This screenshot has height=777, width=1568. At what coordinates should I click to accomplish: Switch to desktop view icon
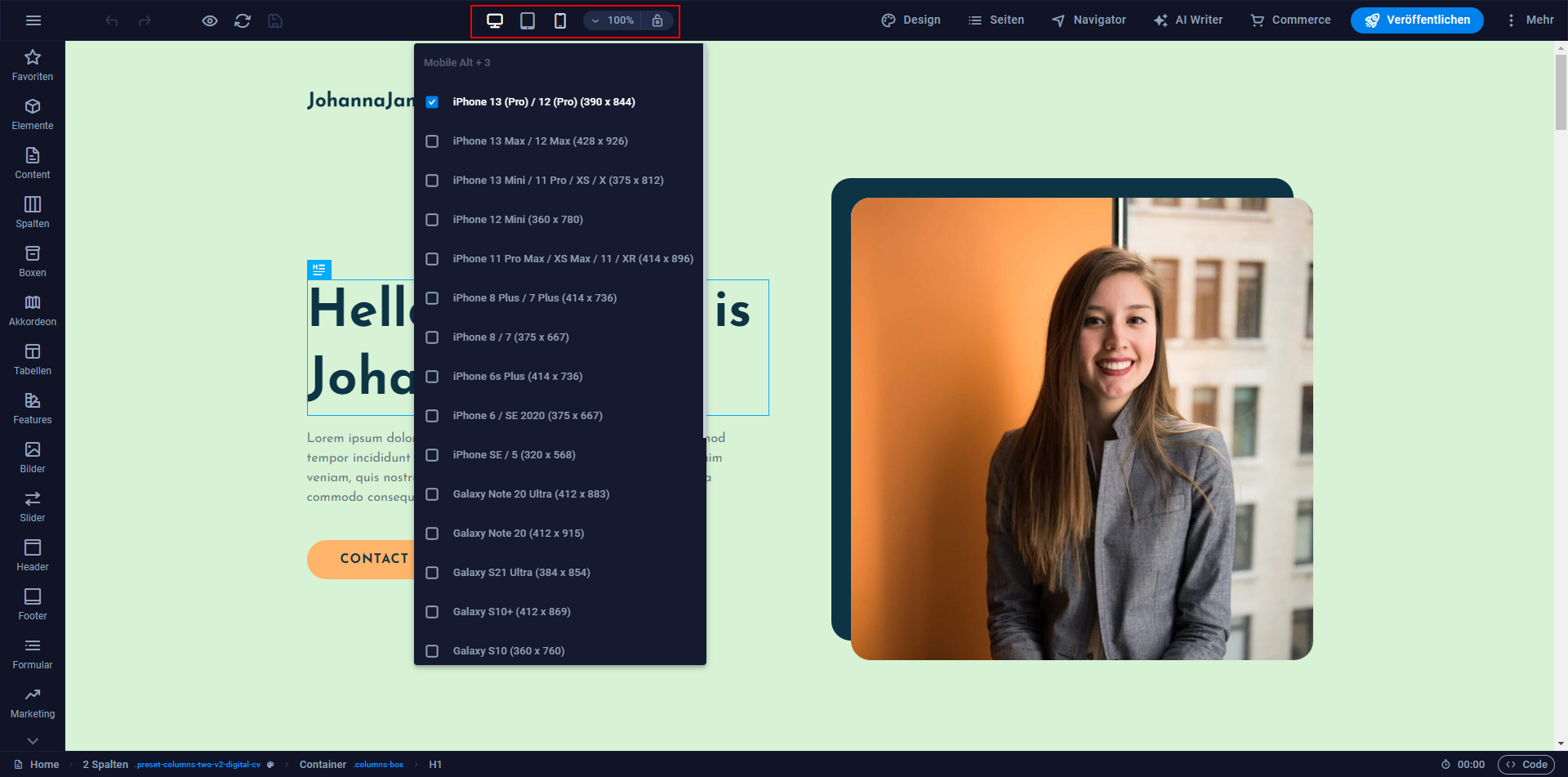(x=495, y=20)
